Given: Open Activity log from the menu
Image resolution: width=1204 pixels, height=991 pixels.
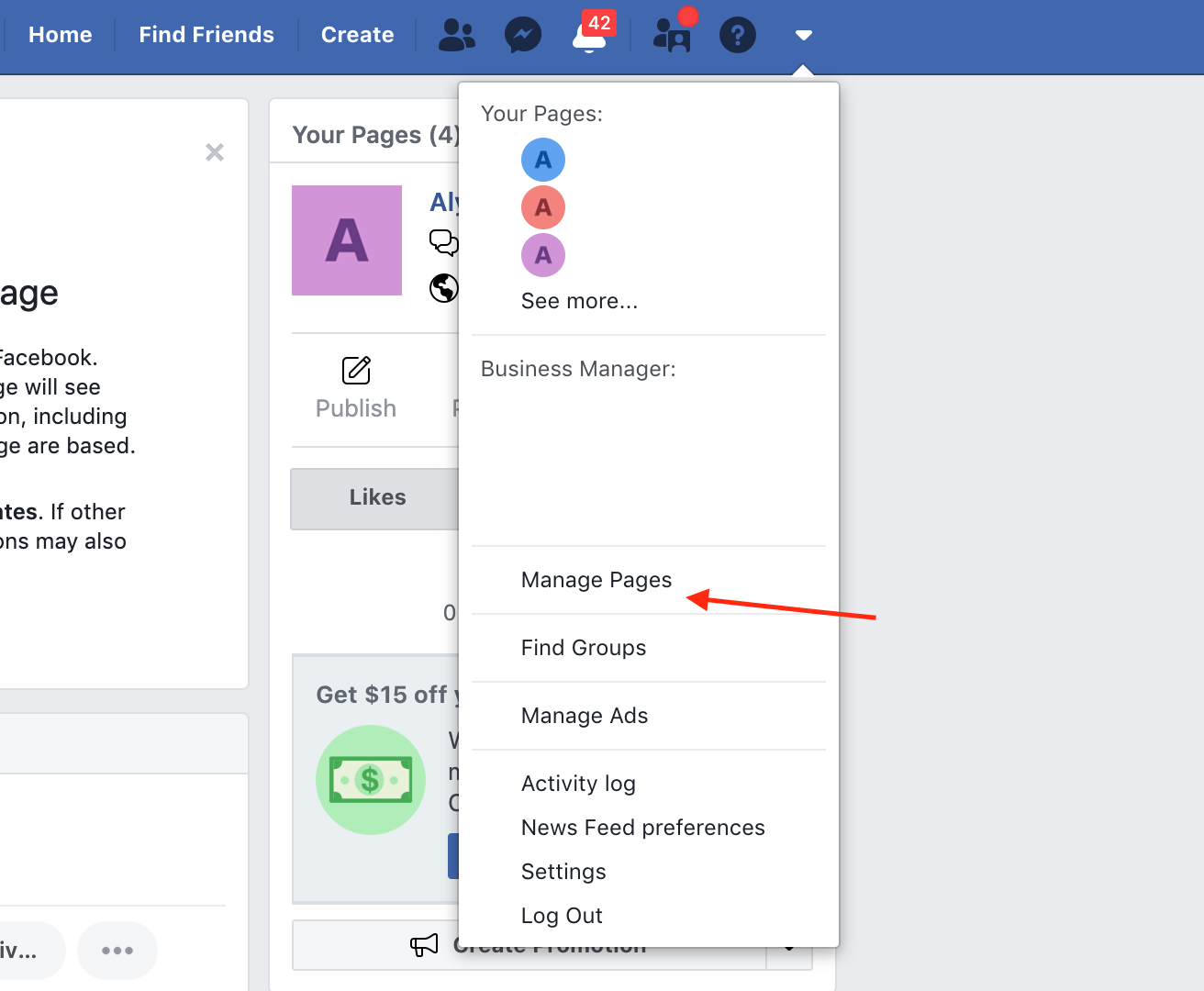Looking at the screenshot, I should (578, 784).
